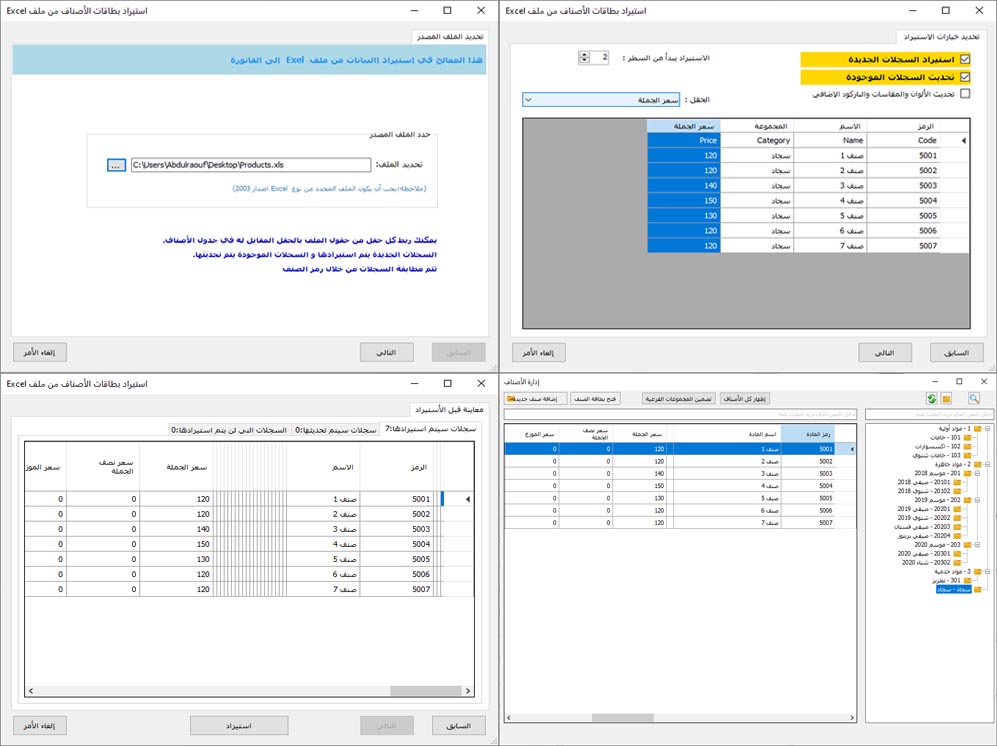997x746 pixels.
Task: Click the preview grid horizontal scrollbar thumb
Action: (425, 691)
